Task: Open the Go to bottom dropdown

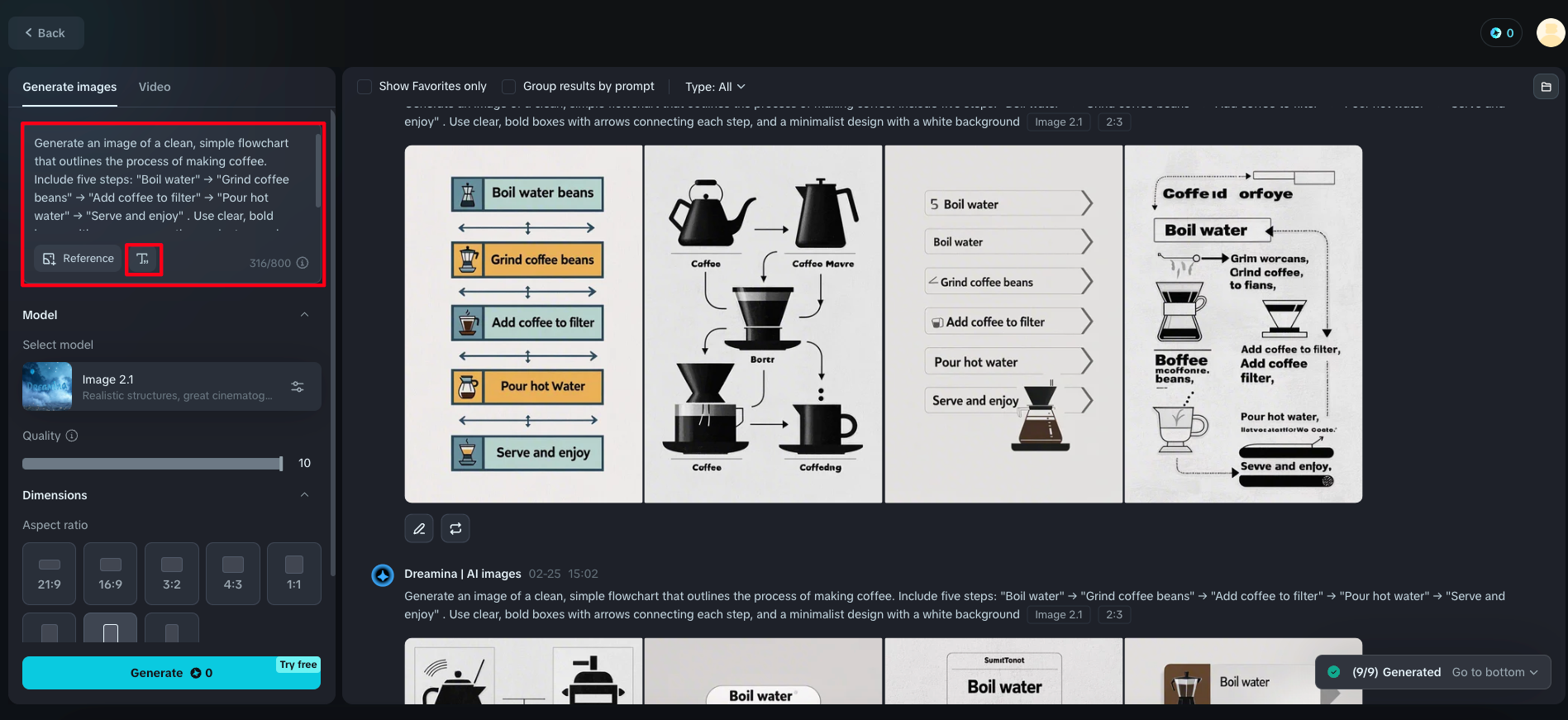Action: tap(1495, 672)
